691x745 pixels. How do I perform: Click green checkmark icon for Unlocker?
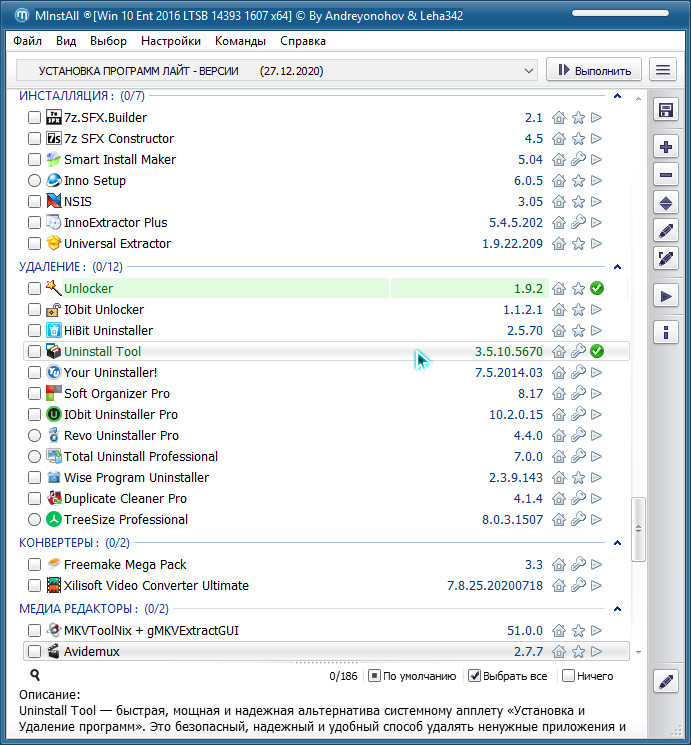click(x=596, y=288)
